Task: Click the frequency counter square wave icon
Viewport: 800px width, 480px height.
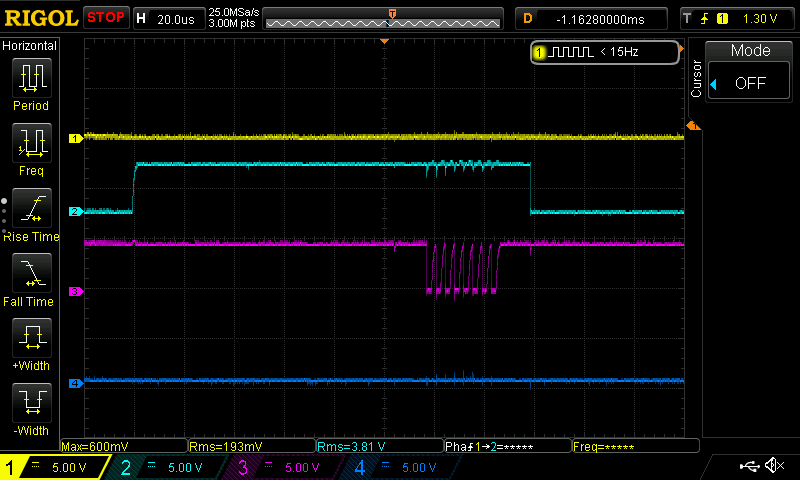Action: click(x=573, y=52)
